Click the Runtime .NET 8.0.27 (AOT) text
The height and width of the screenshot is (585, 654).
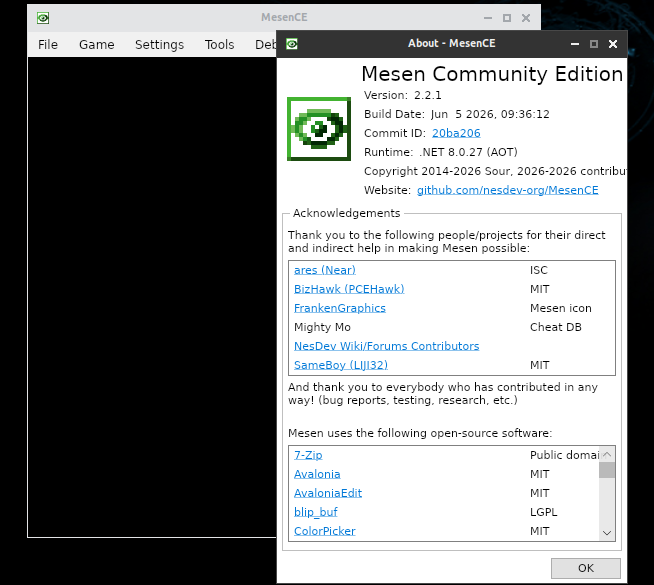(440, 152)
